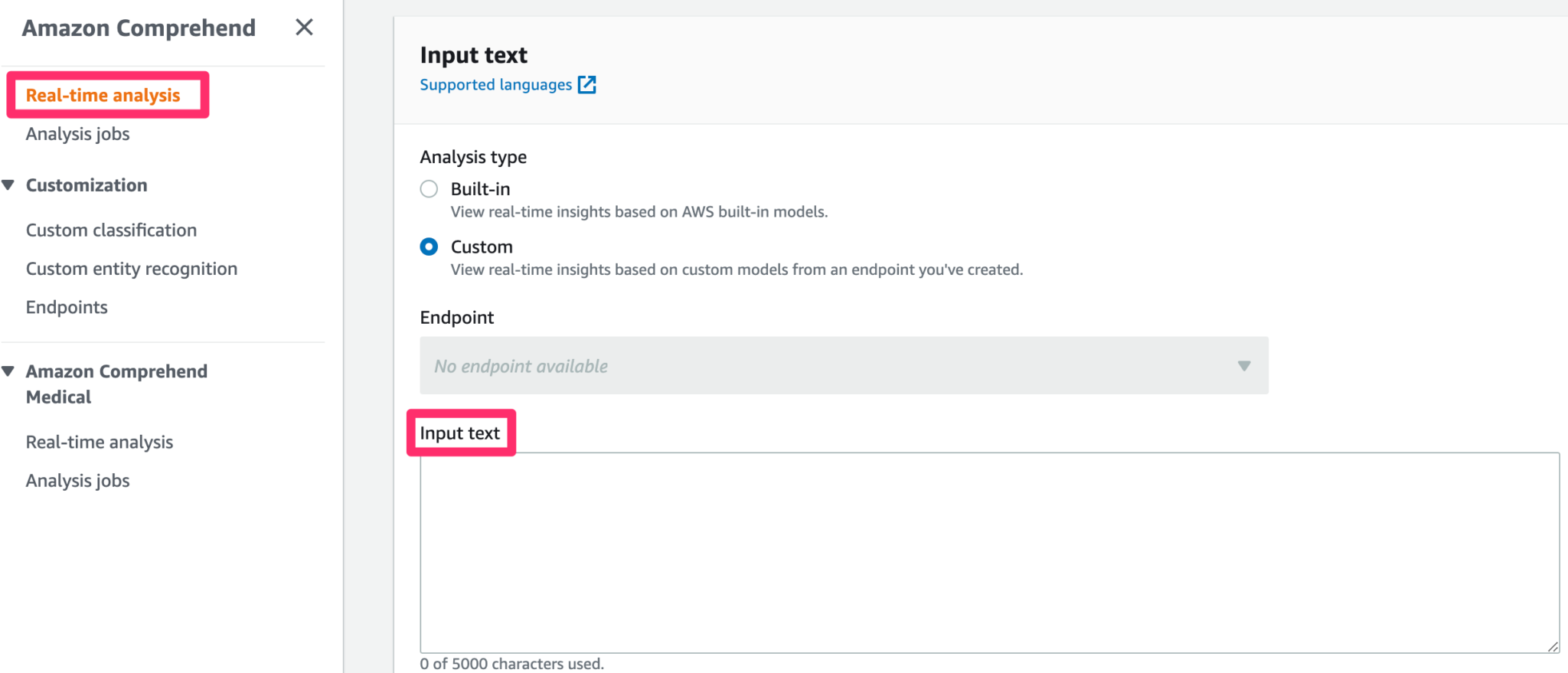Navigate to Endpoints in sidebar
This screenshot has width=1568, height=673.
[x=67, y=307]
